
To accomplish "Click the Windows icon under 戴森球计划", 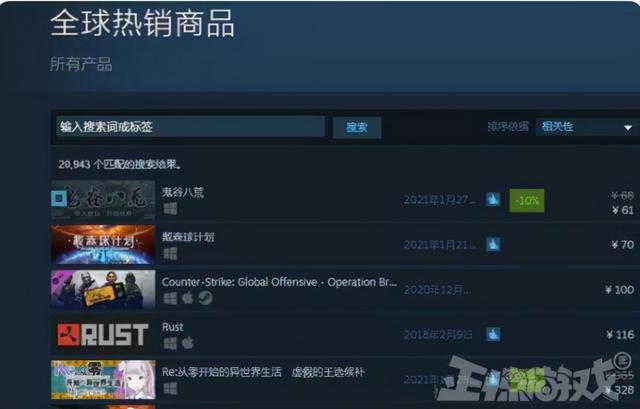I will pyautogui.click(x=170, y=253).
